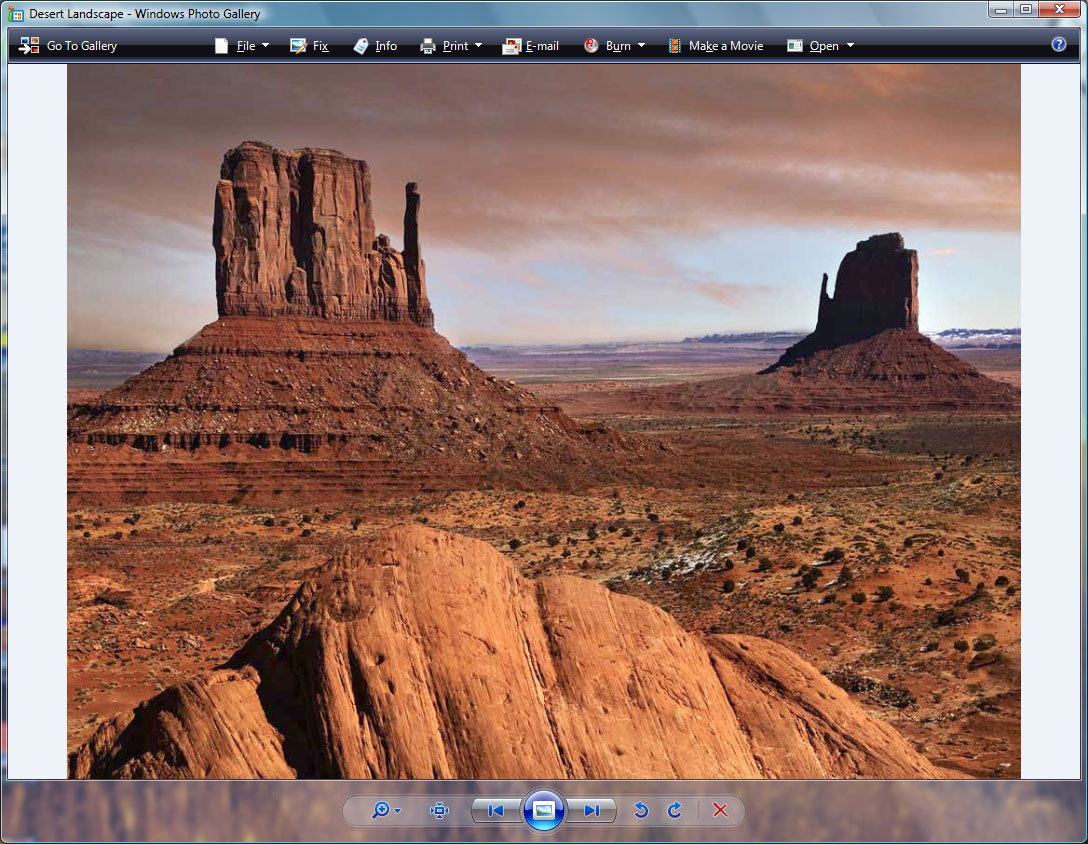Click the Photo Gallery title bar icon
The width and height of the screenshot is (1088, 844).
[15, 14]
